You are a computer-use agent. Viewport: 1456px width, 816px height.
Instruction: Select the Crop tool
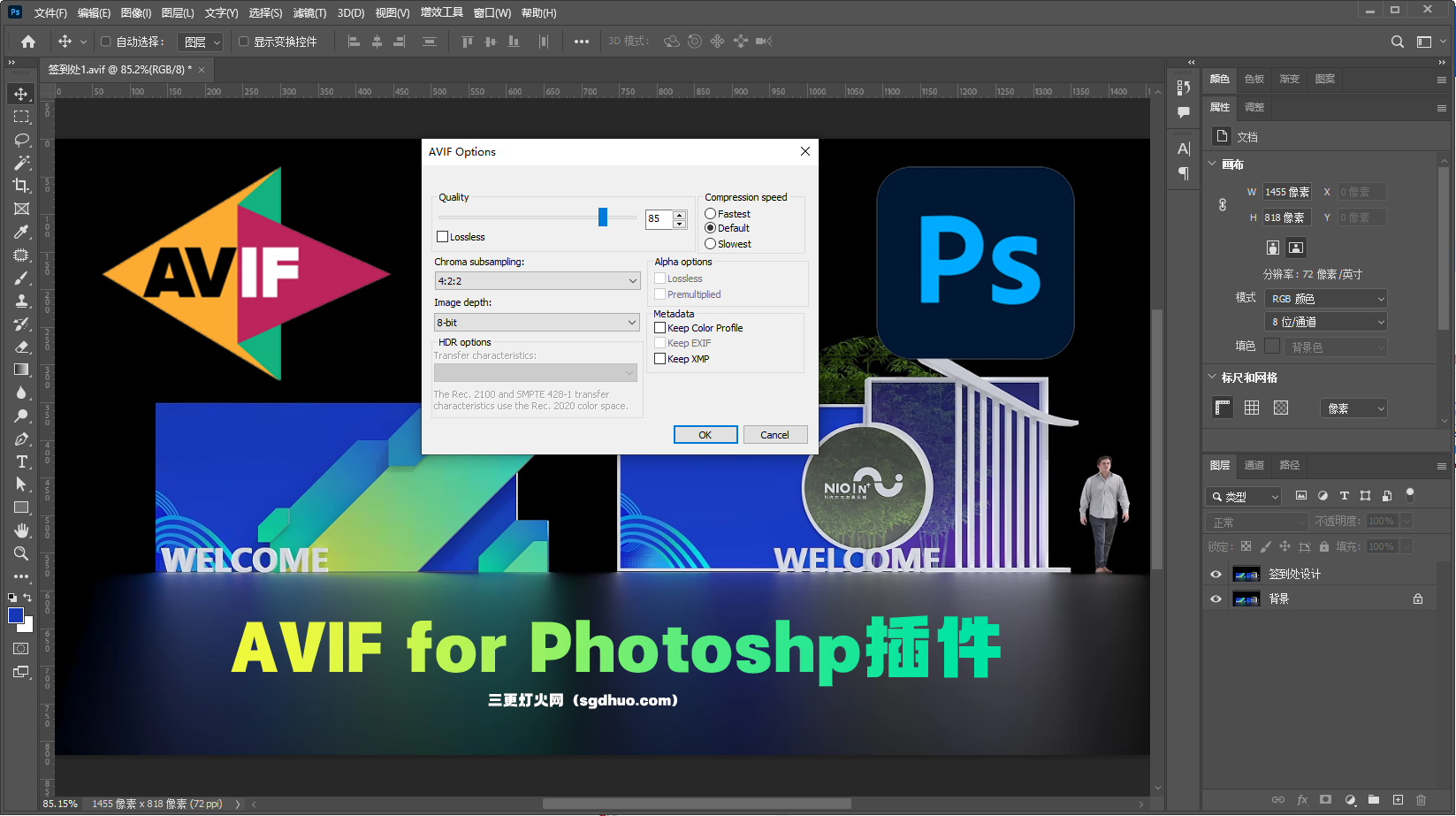point(21,186)
